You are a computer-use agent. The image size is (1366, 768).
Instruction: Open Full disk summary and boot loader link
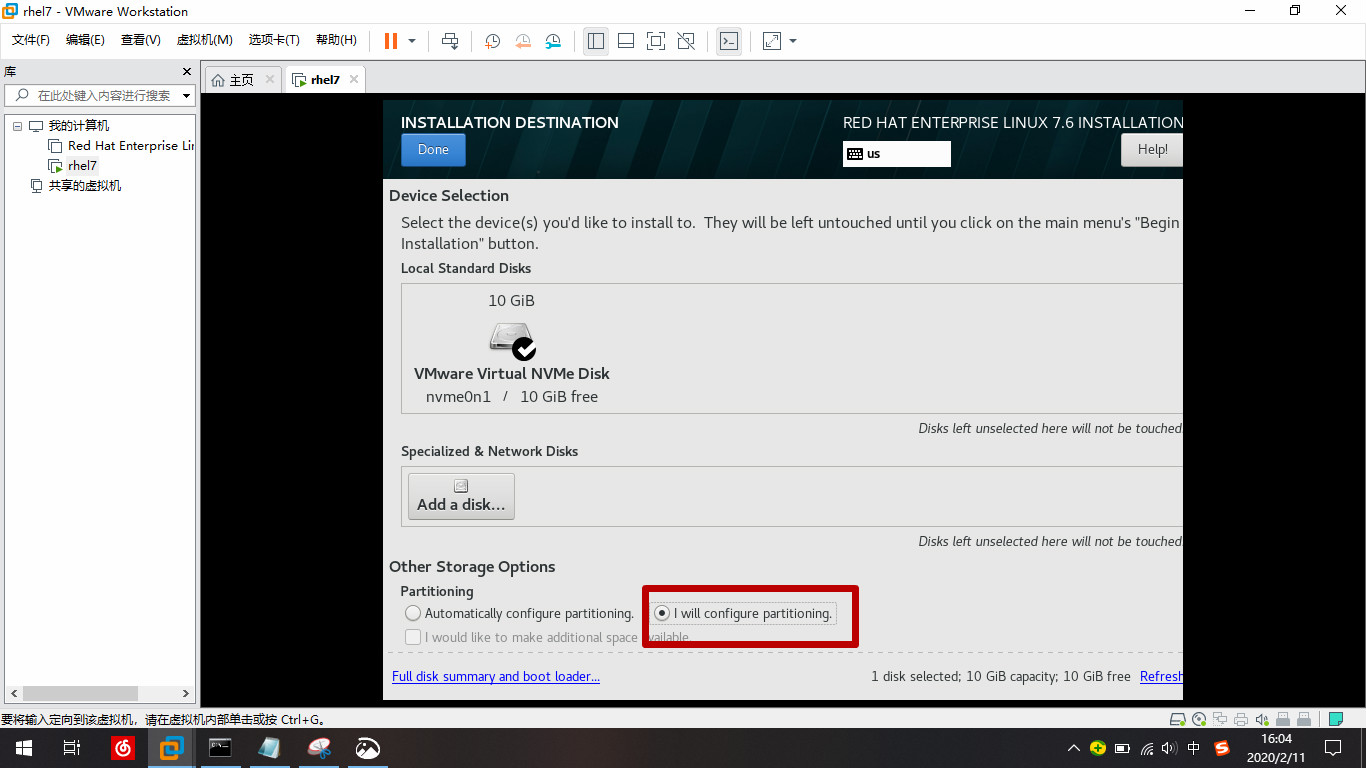[x=496, y=676]
